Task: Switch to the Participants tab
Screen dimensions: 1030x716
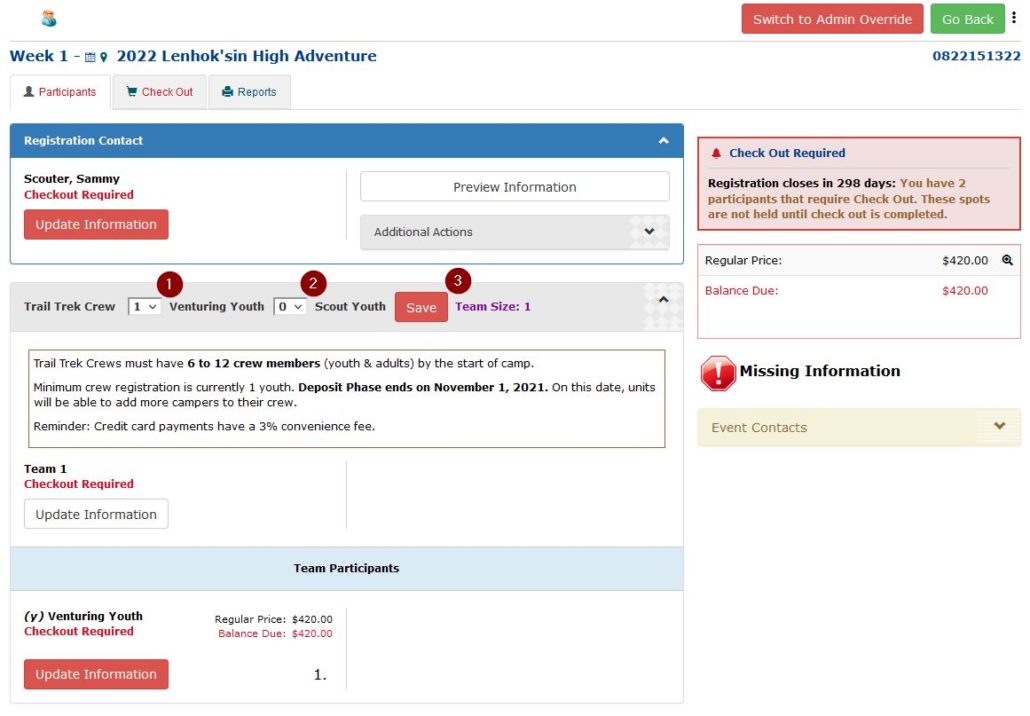Action: coord(60,92)
